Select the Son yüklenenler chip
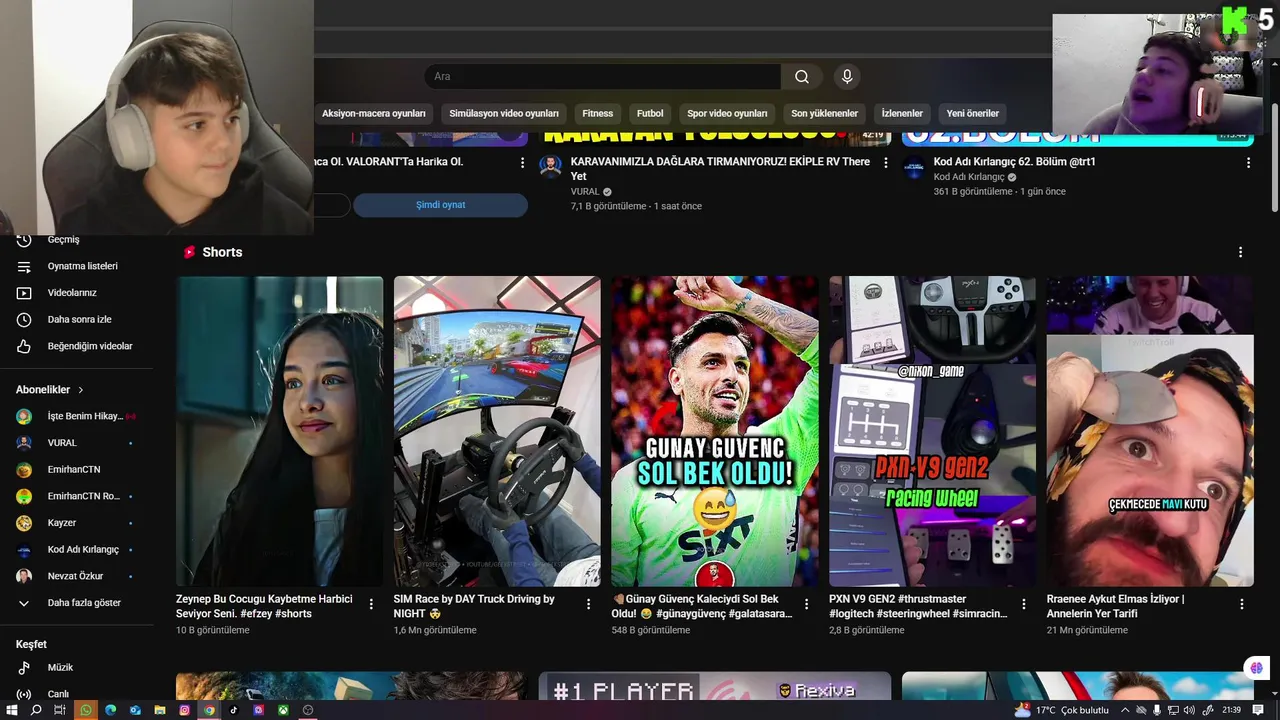The width and height of the screenshot is (1280, 720). 825,113
